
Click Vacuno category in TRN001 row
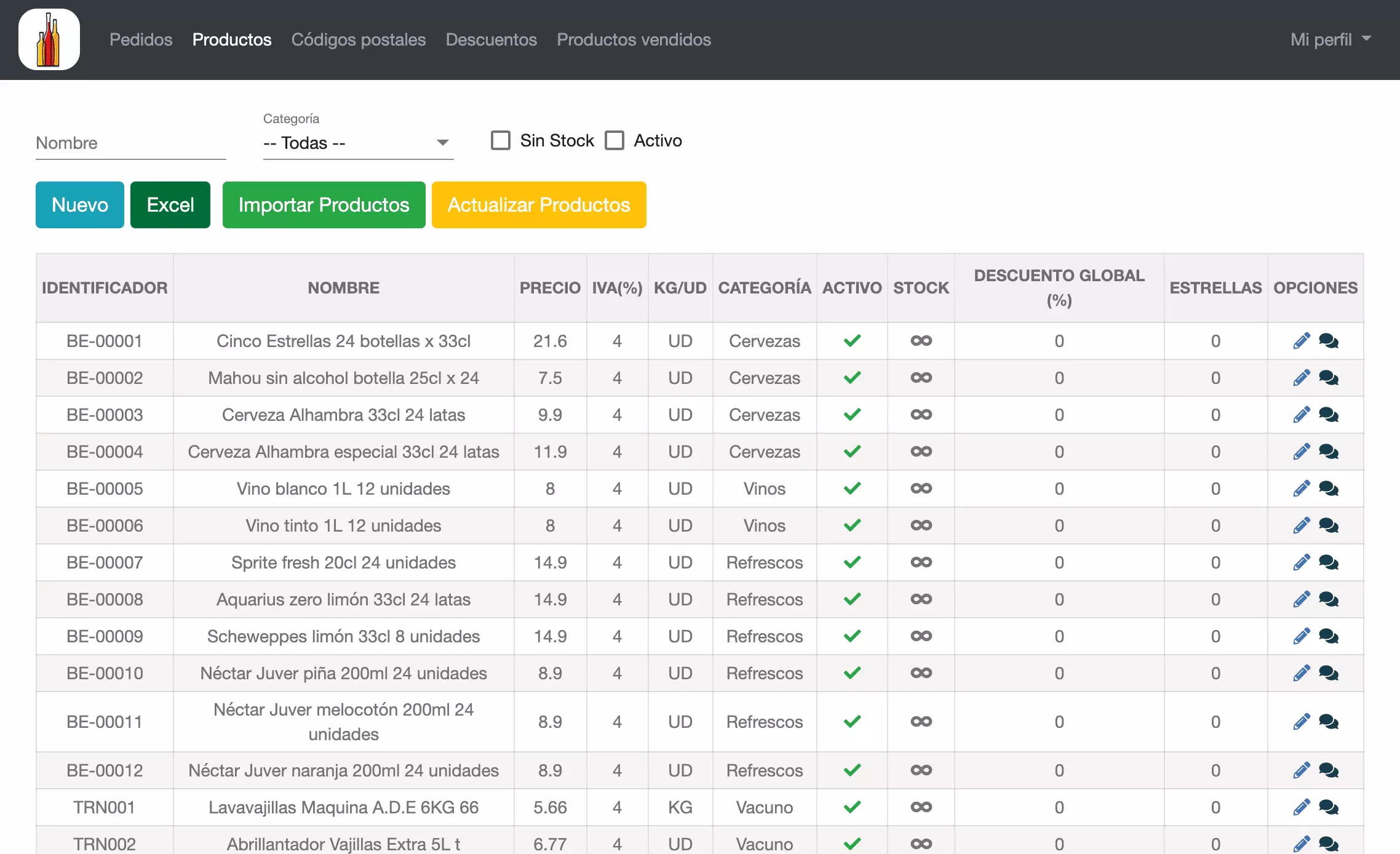[x=765, y=807]
